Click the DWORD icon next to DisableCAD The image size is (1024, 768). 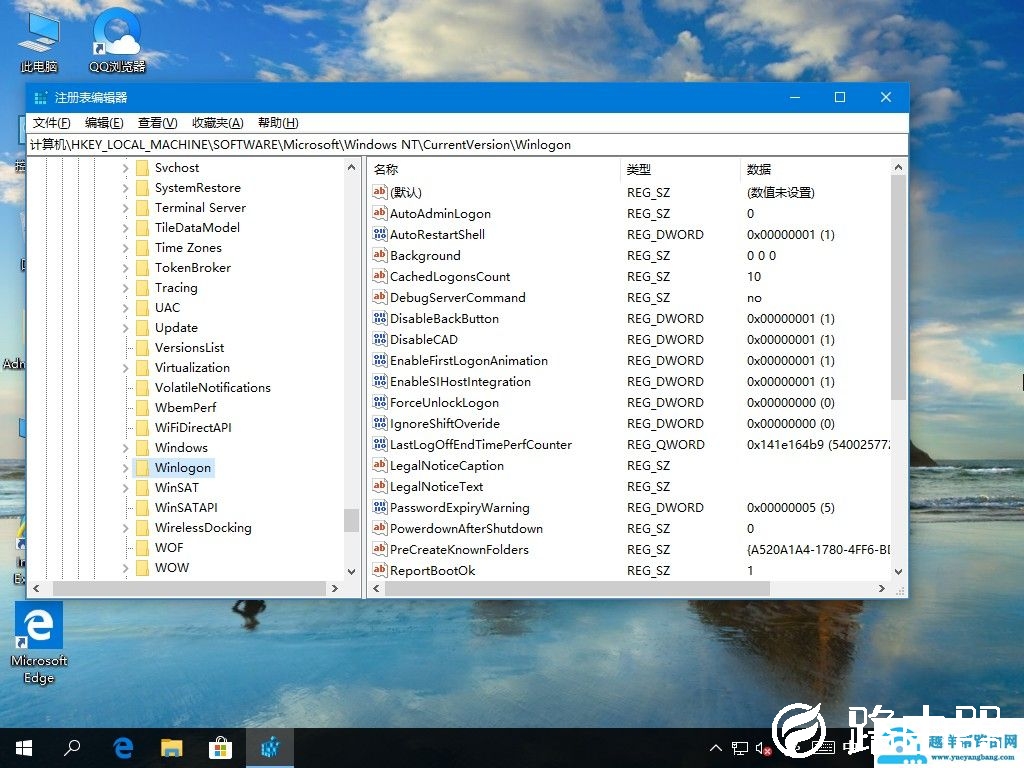[381, 339]
